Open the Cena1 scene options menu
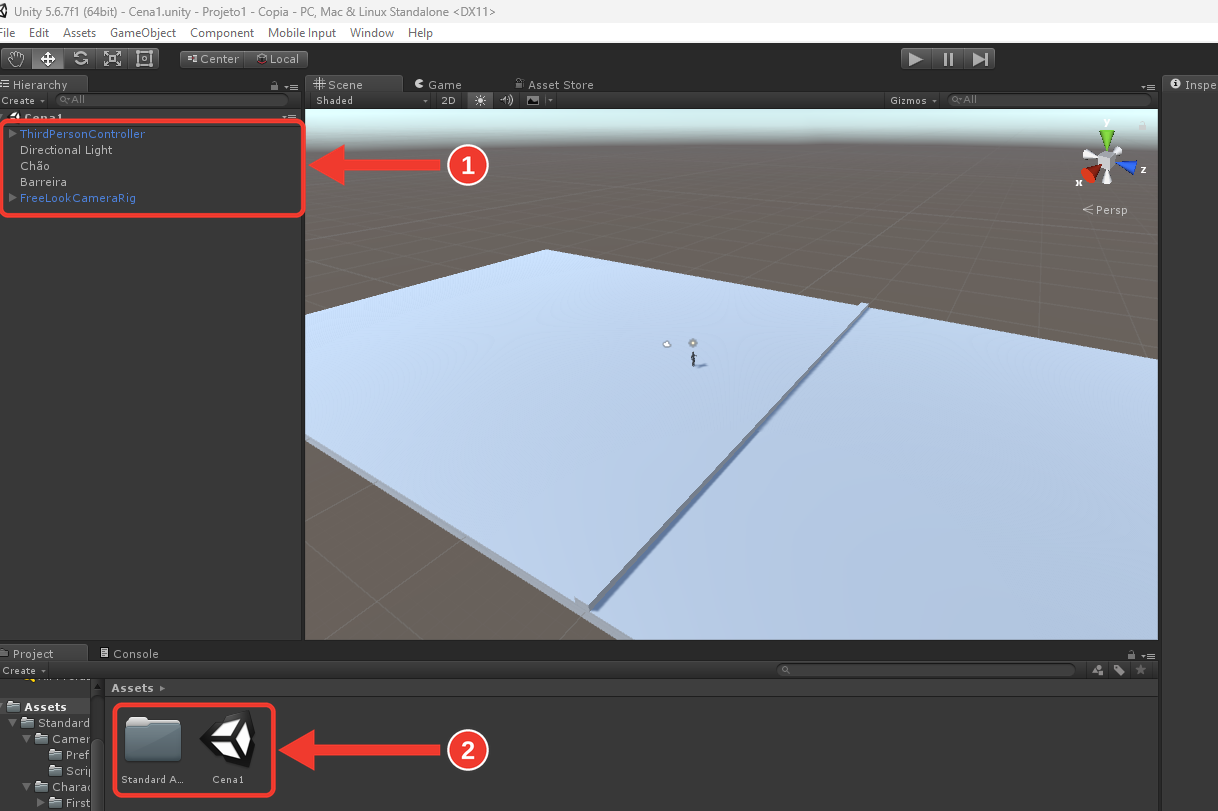Screen dimensions: 1218x811 (x=291, y=117)
